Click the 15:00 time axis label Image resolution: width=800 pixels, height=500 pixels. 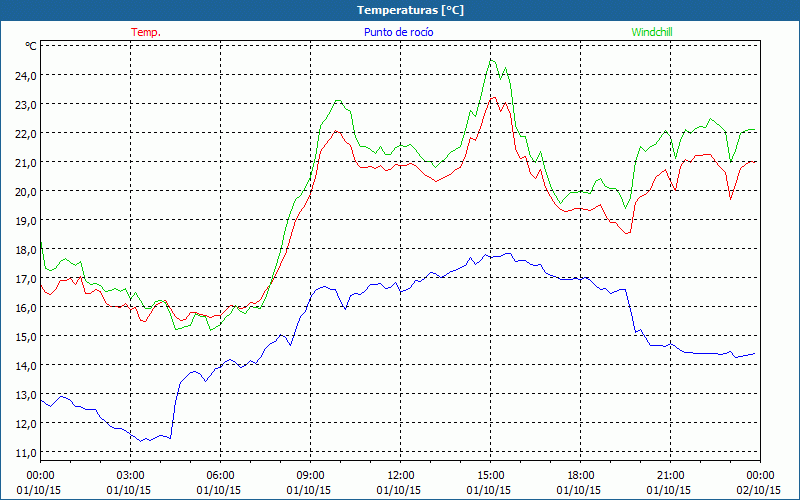pyautogui.click(x=490, y=476)
